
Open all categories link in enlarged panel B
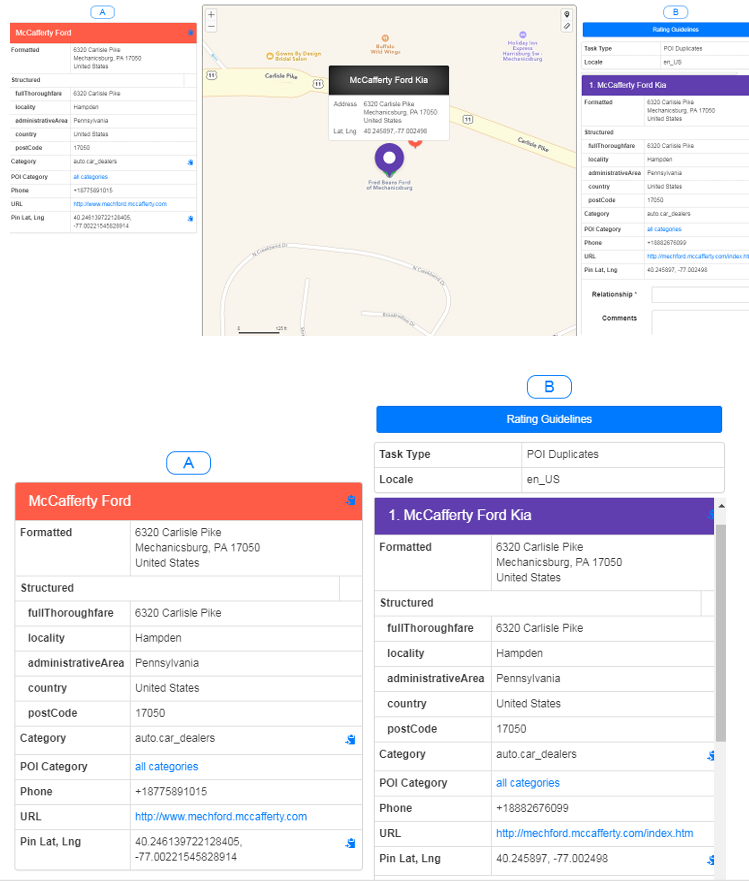pos(528,783)
